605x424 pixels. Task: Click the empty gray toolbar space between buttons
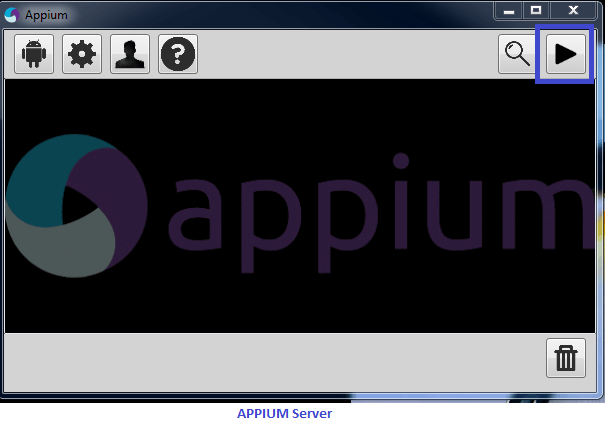coord(347,54)
